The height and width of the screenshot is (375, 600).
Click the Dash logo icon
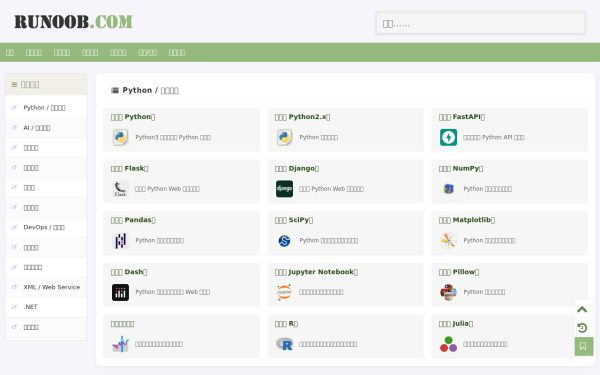tap(120, 292)
